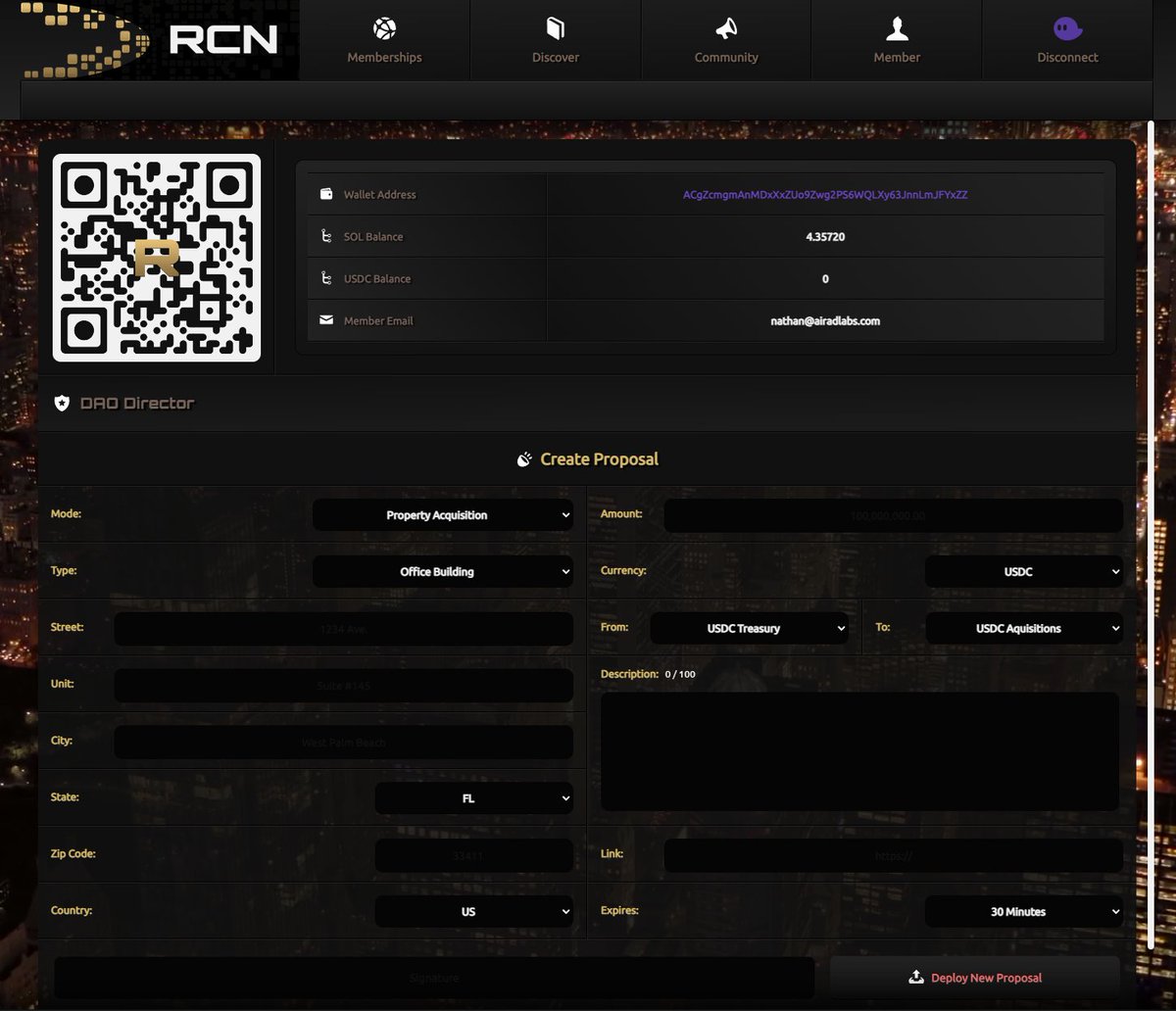Click the page vertical scrollbar
1176x1011 pixels.
[x=1151, y=535]
